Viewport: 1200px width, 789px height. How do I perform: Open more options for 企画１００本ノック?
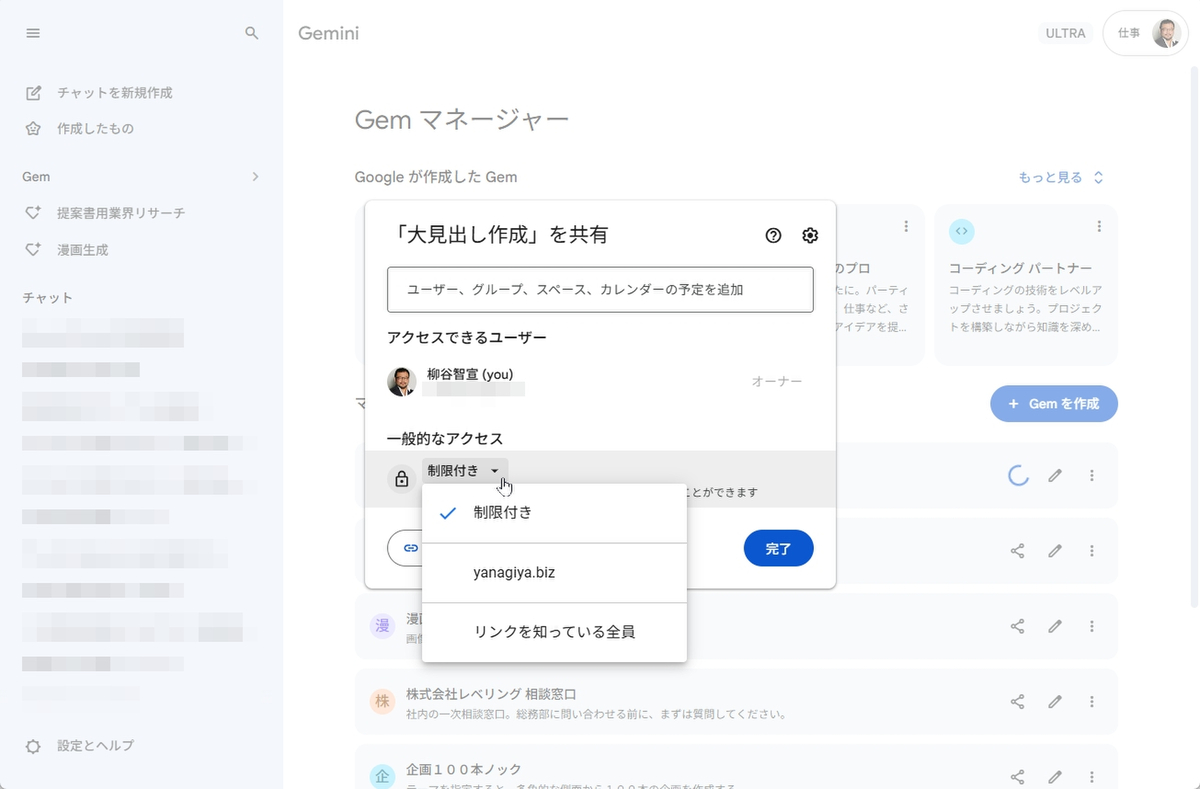point(1092,777)
